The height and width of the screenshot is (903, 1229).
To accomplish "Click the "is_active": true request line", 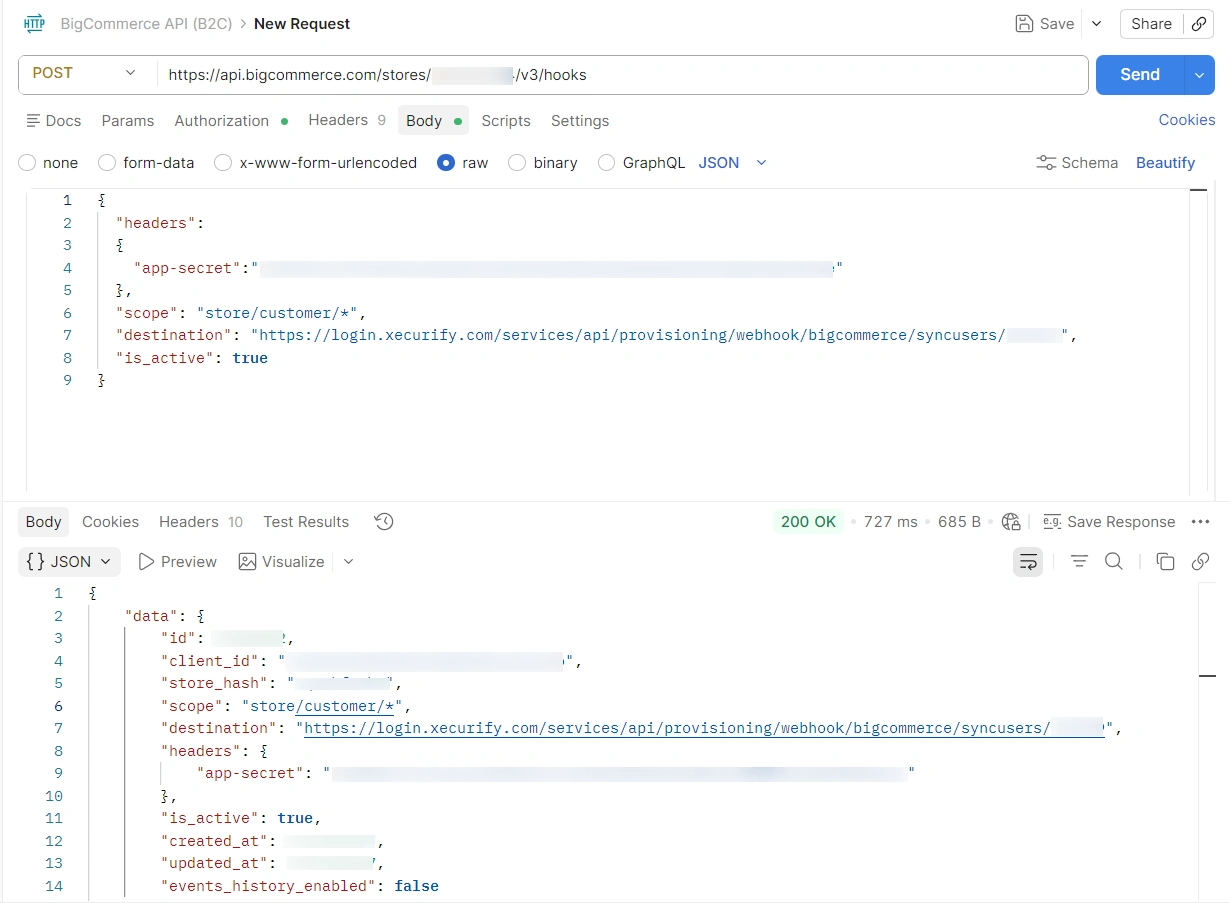I will coord(192,358).
